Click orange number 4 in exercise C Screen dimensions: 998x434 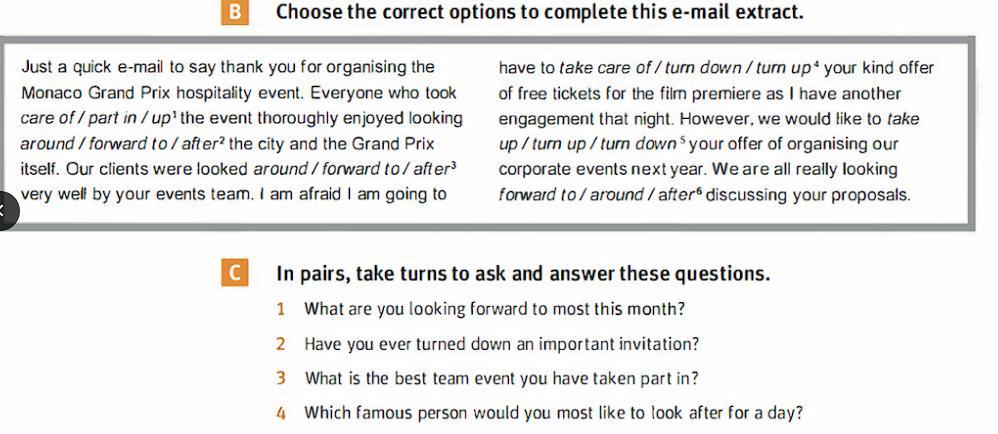(x=281, y=414)
